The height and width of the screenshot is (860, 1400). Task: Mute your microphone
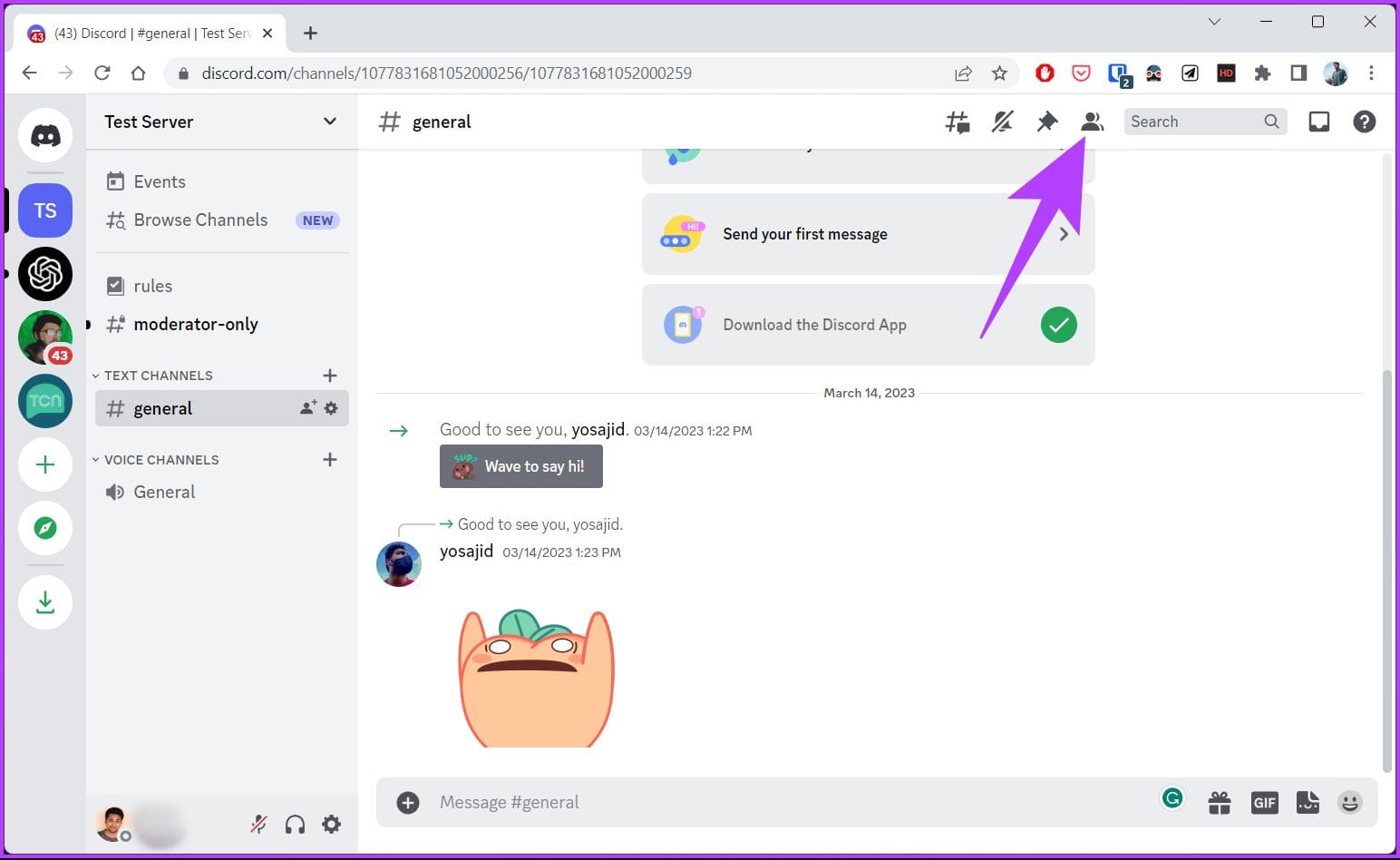coord(258,824)
